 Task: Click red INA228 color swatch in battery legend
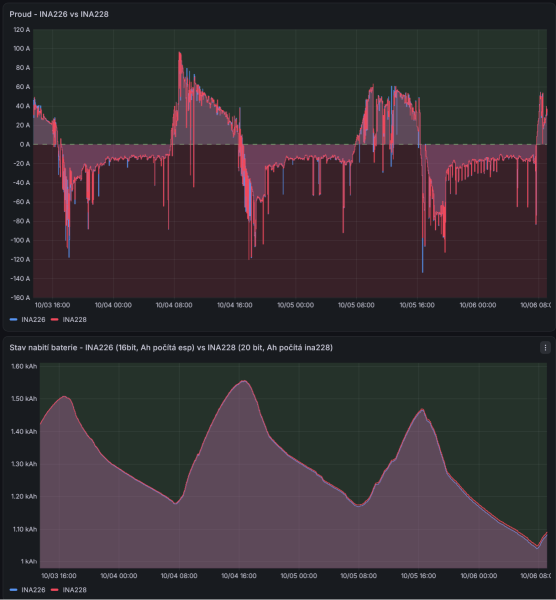(55, 590)
